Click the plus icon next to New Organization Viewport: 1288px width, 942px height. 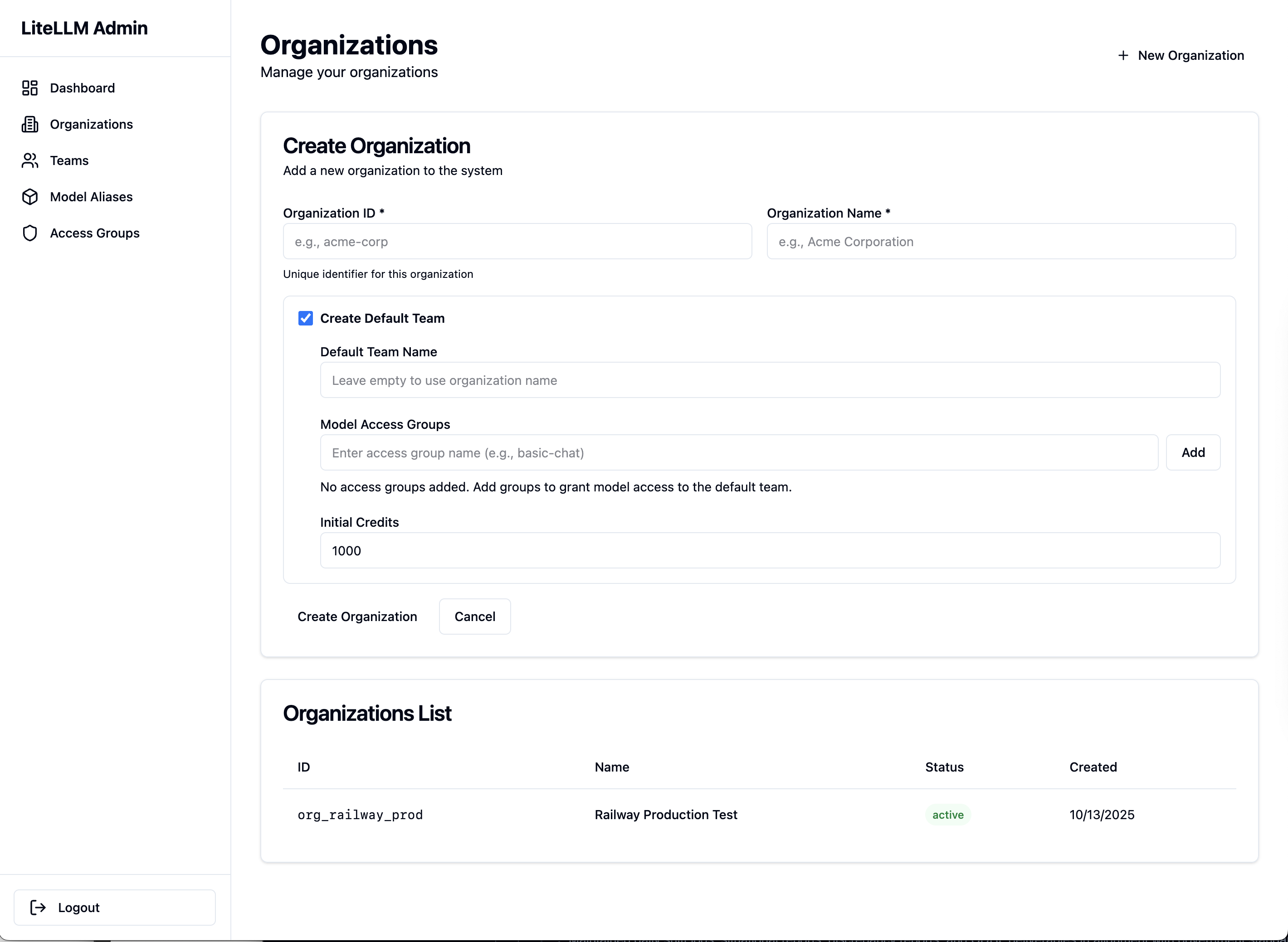[1123, 55]
